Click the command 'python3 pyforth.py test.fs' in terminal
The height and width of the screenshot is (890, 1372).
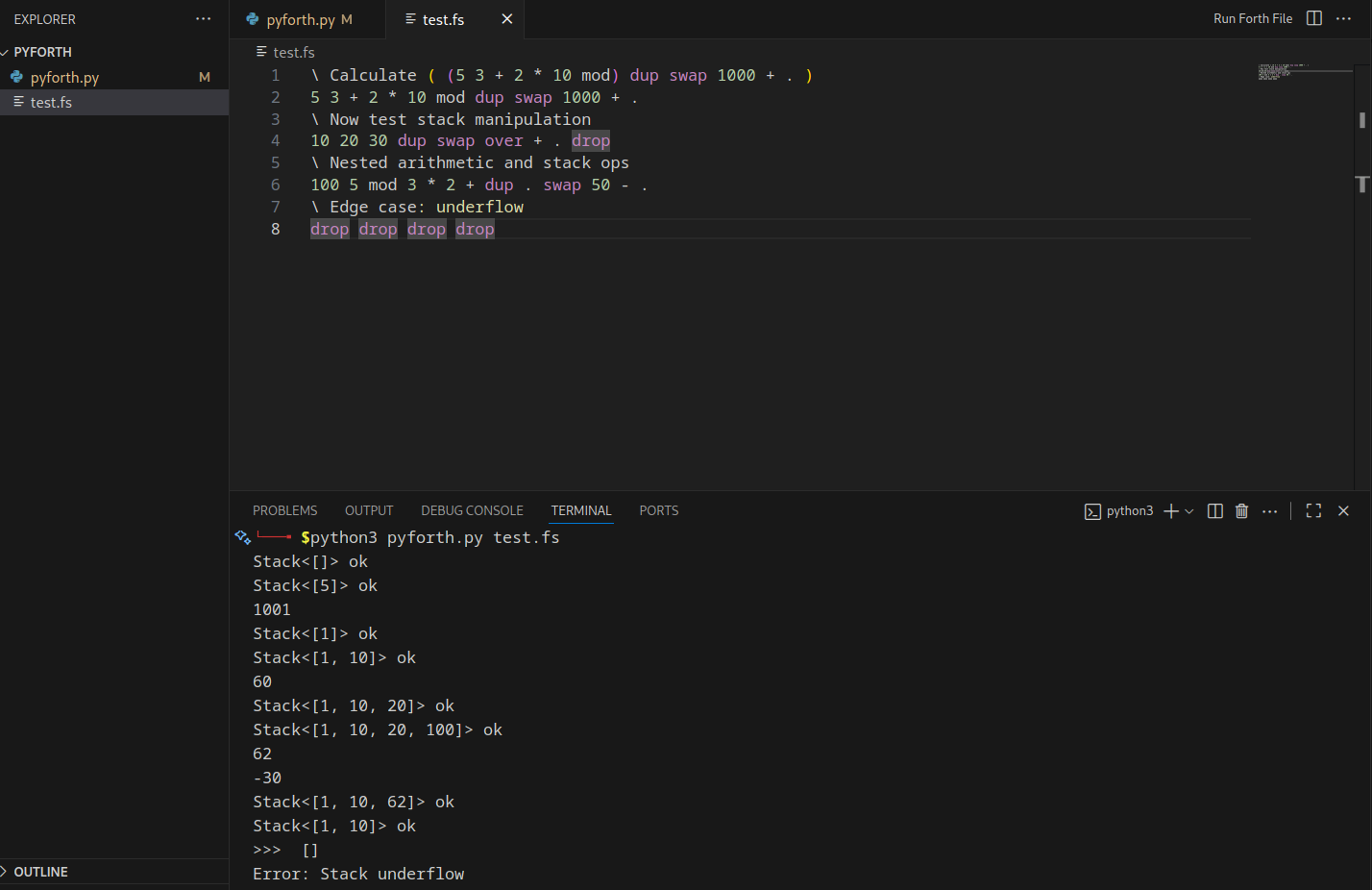(x=434, y=537)
